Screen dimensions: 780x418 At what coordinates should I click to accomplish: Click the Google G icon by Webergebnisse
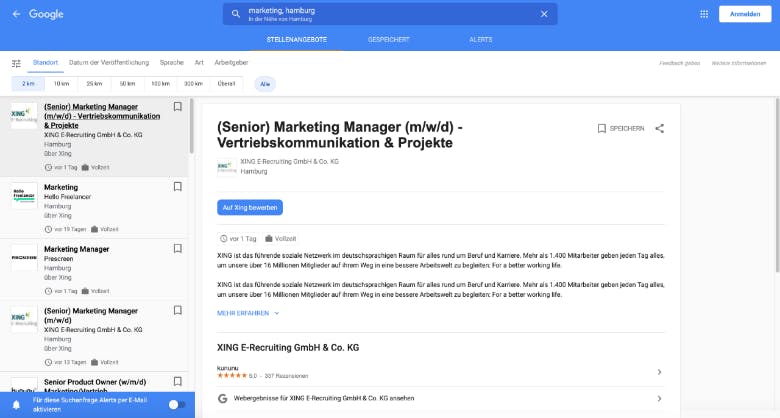pos(223,398)
